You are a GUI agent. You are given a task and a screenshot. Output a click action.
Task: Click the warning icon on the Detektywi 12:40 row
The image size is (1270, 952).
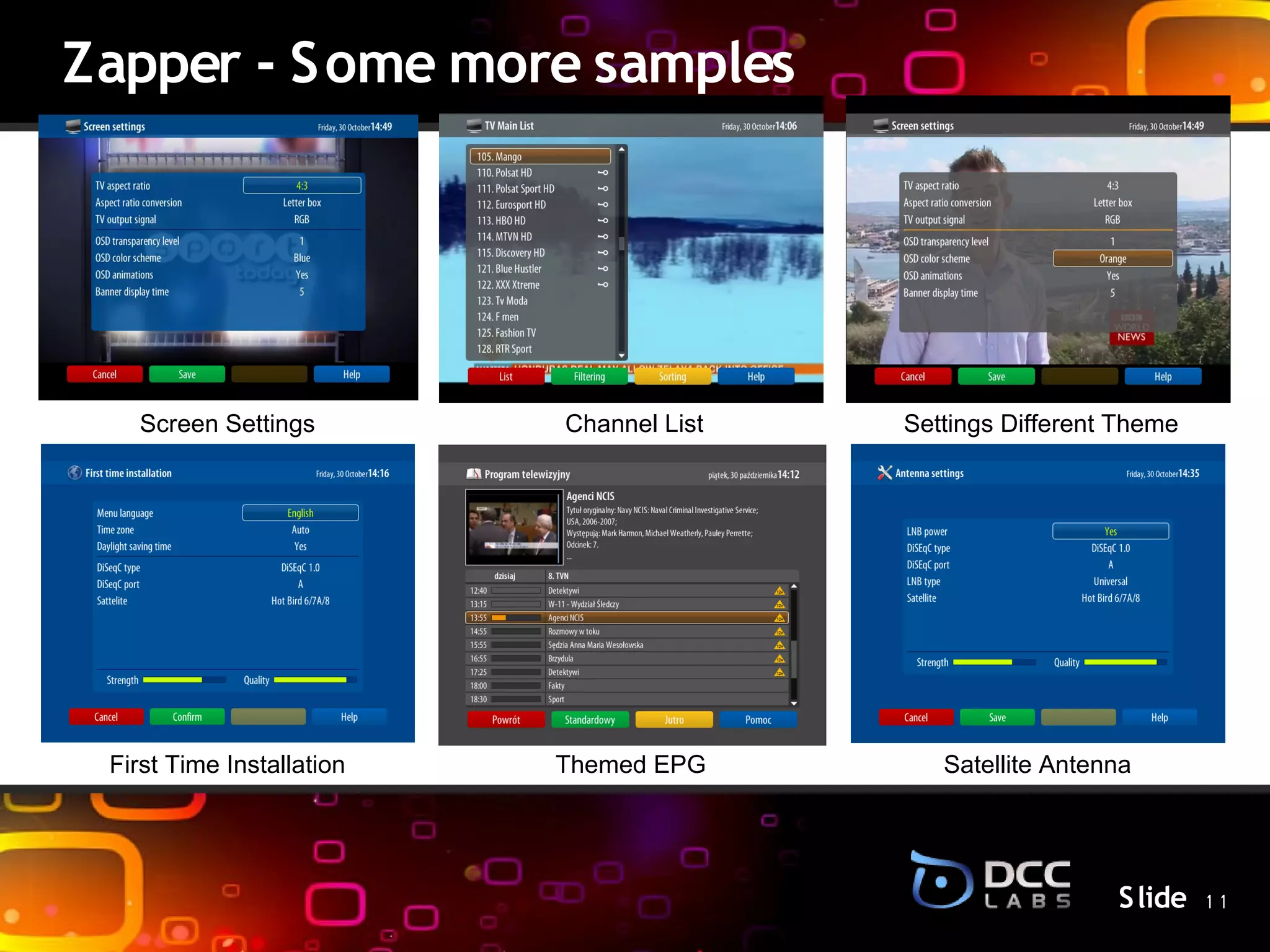point(779,591)
